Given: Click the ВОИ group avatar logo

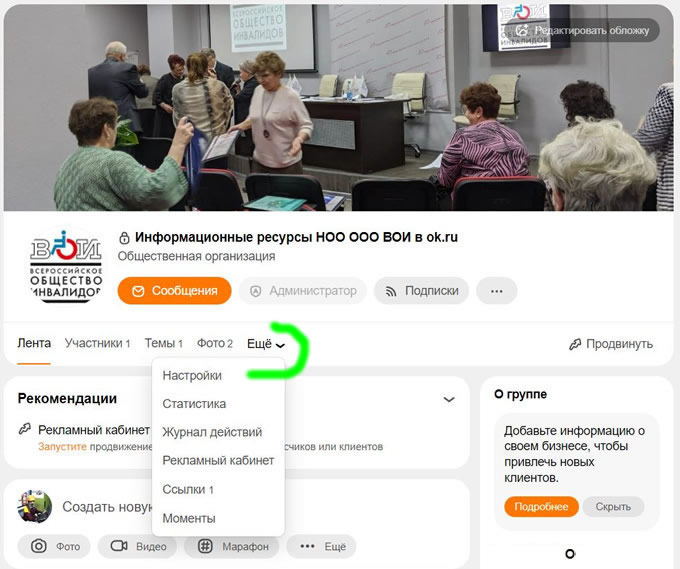Looking at the screenshot, I should (66, 266).
